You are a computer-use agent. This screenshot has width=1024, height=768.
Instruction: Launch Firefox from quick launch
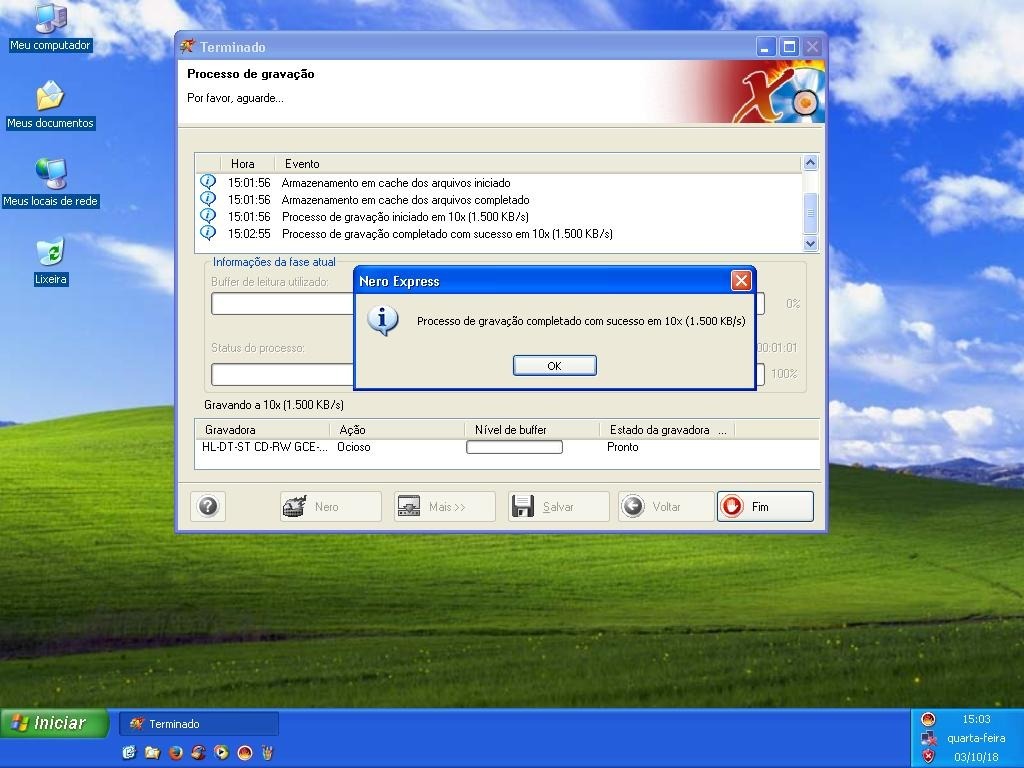176,752
